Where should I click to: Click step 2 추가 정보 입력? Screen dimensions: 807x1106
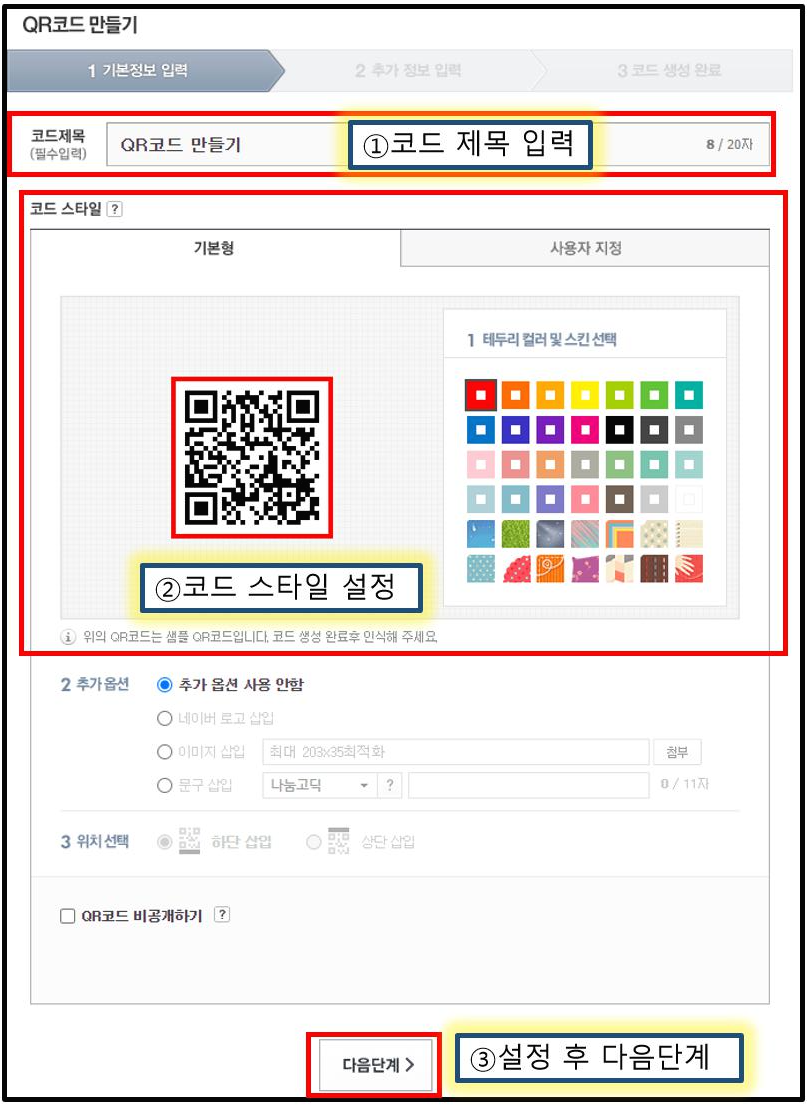tap(408, 71)
